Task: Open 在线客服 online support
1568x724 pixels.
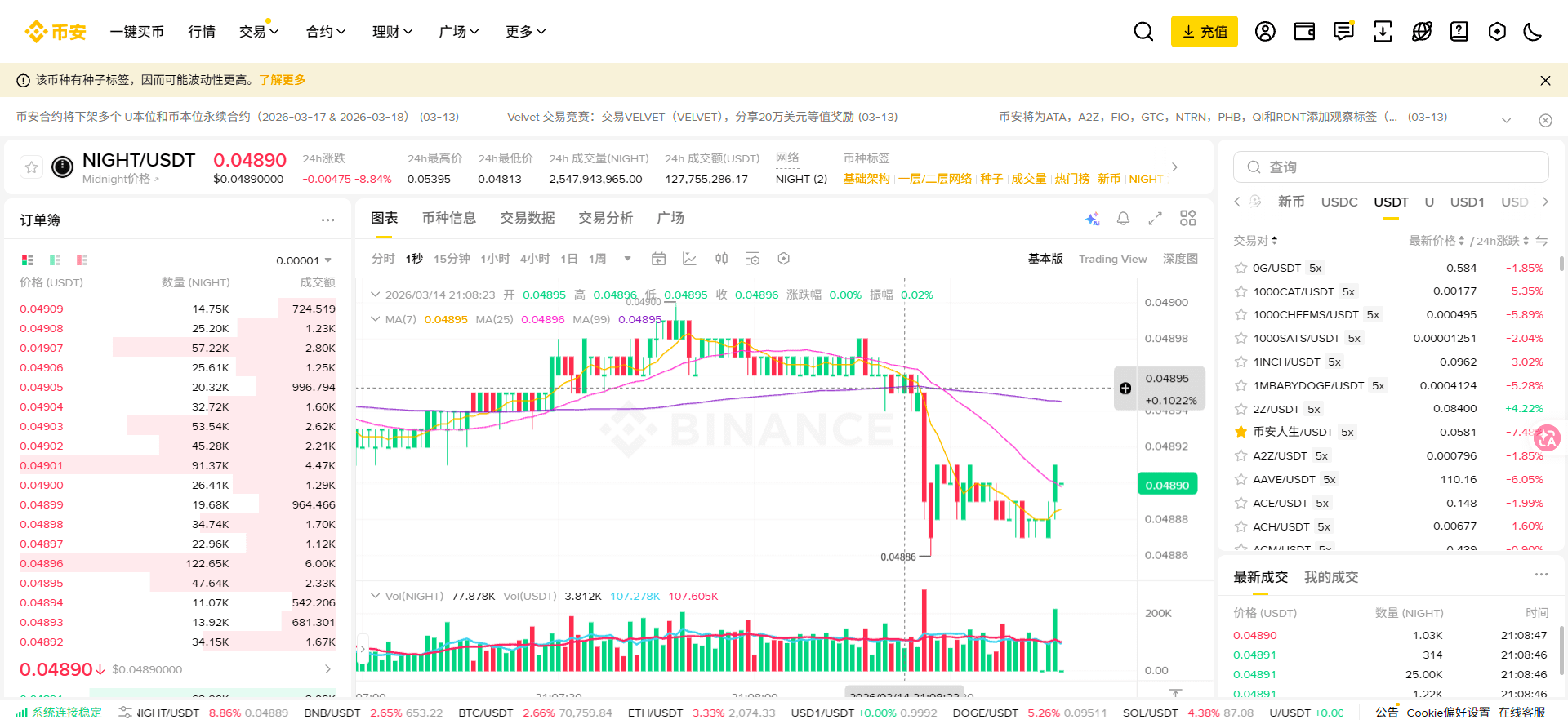Action: (1521, 713)
